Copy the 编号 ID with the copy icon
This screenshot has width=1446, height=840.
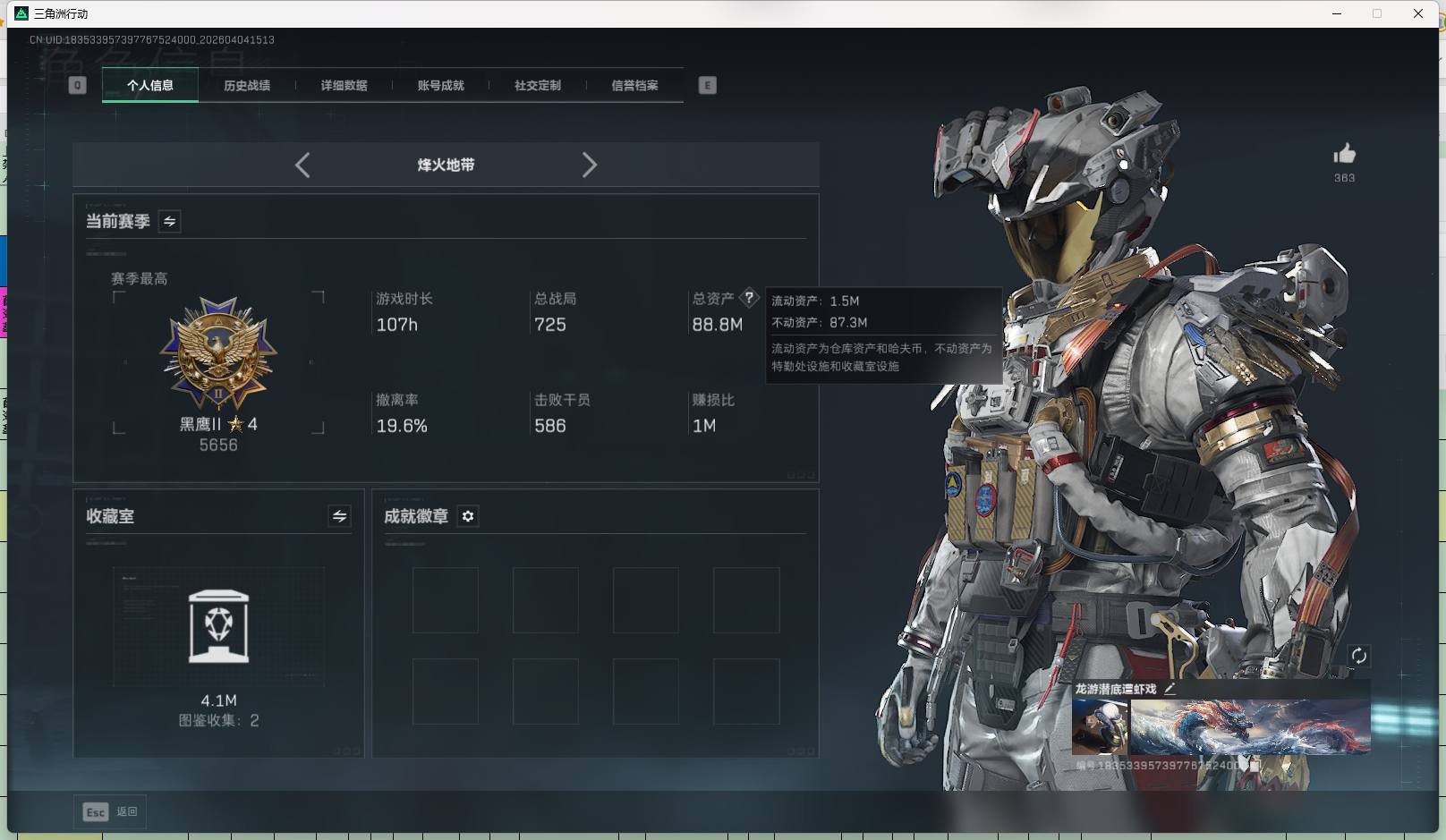(x=1253, y=766)
